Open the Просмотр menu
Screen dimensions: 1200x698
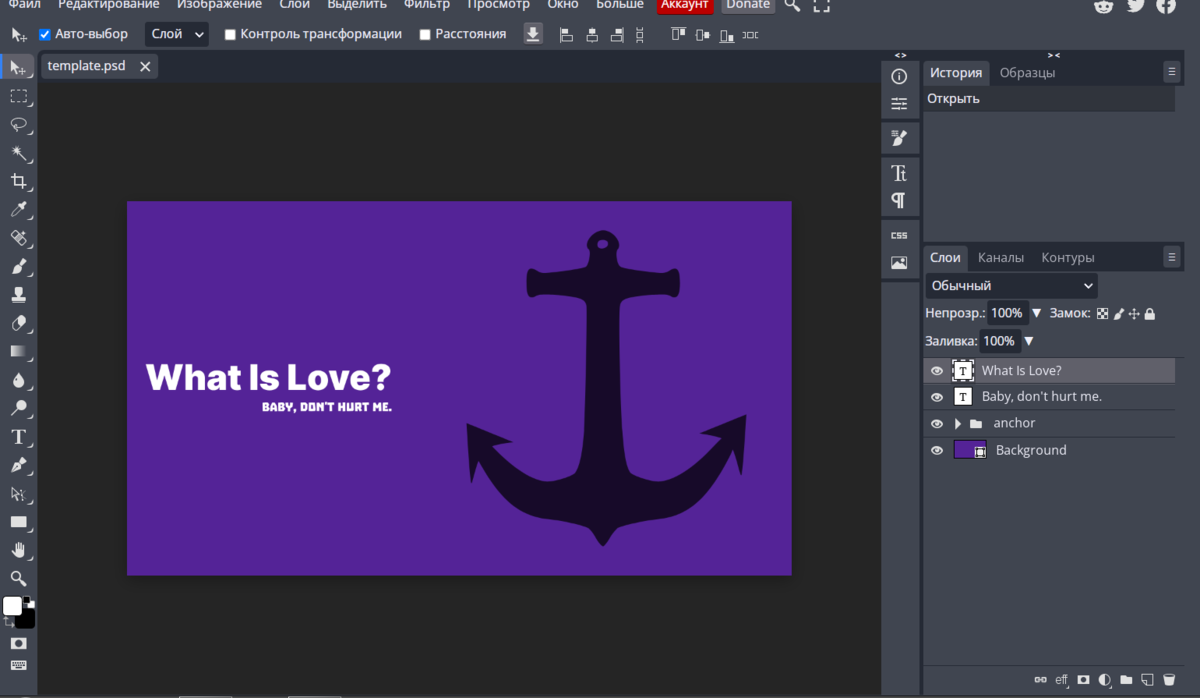click(x=498, y=5)
